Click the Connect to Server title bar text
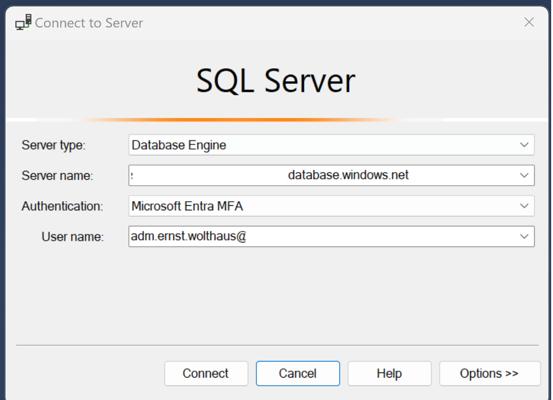 pyautogui.click(x=89, y=23)
